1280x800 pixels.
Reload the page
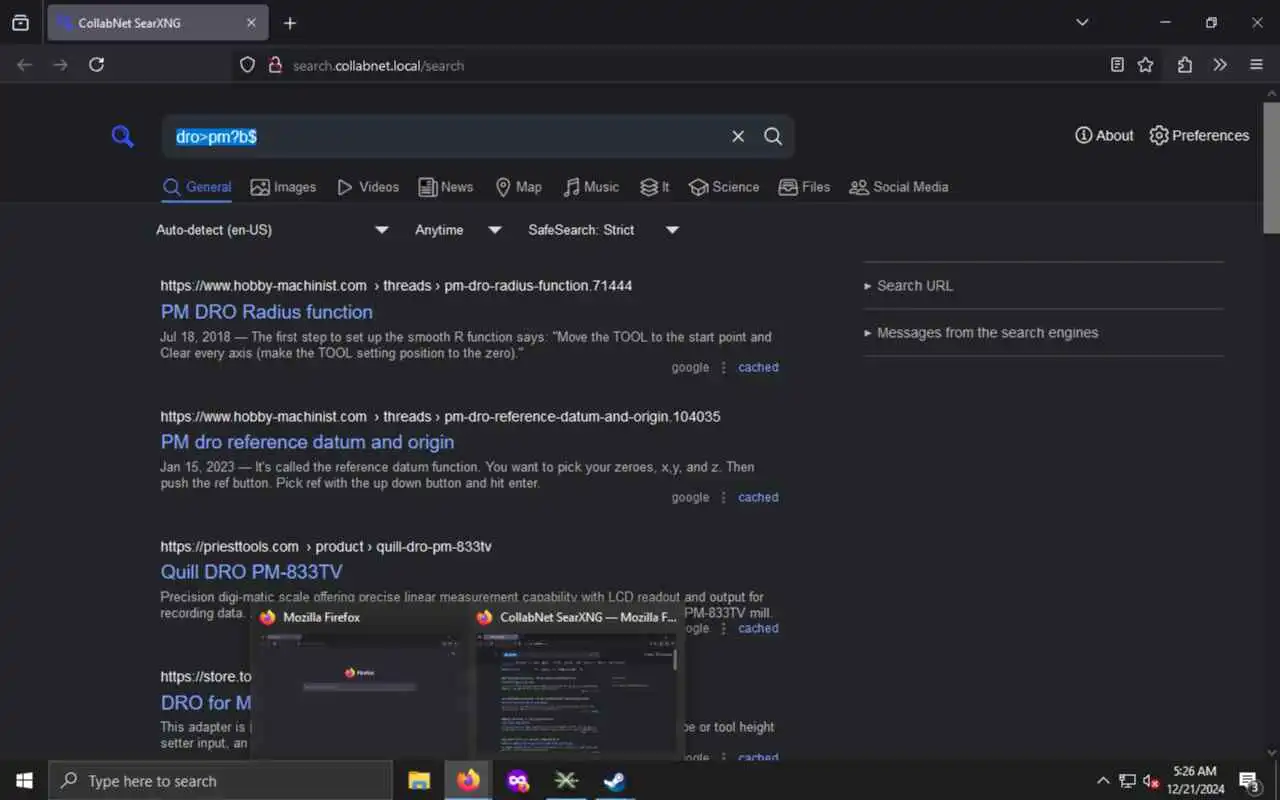tap(96, 65)
